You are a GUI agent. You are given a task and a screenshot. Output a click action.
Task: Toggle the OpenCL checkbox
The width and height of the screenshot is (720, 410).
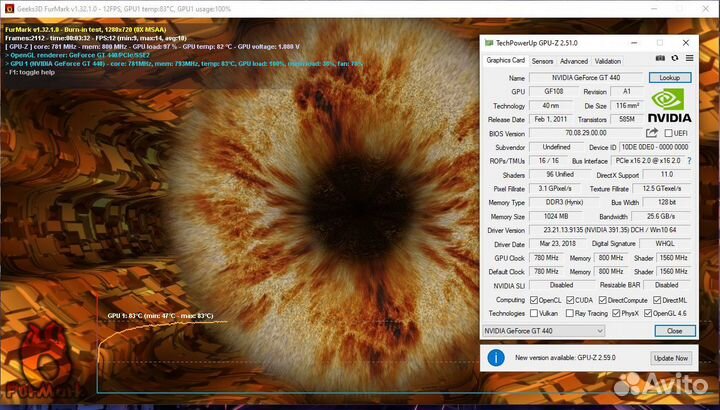(532, 299)
